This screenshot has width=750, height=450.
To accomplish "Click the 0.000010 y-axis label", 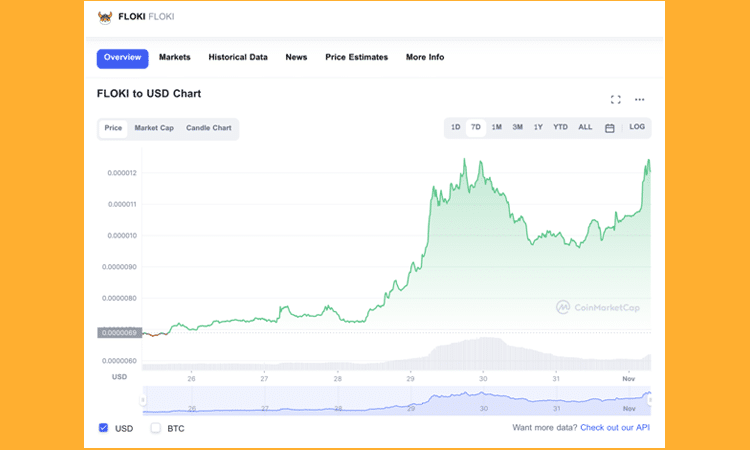I will (122, 236).
